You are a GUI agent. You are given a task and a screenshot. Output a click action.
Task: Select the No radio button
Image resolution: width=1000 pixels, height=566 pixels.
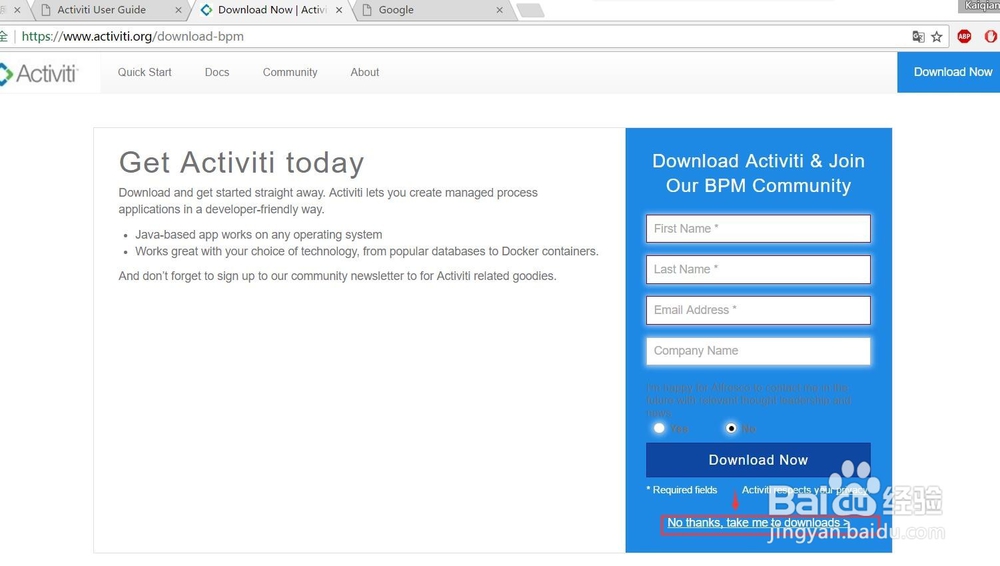click(731, 428)
